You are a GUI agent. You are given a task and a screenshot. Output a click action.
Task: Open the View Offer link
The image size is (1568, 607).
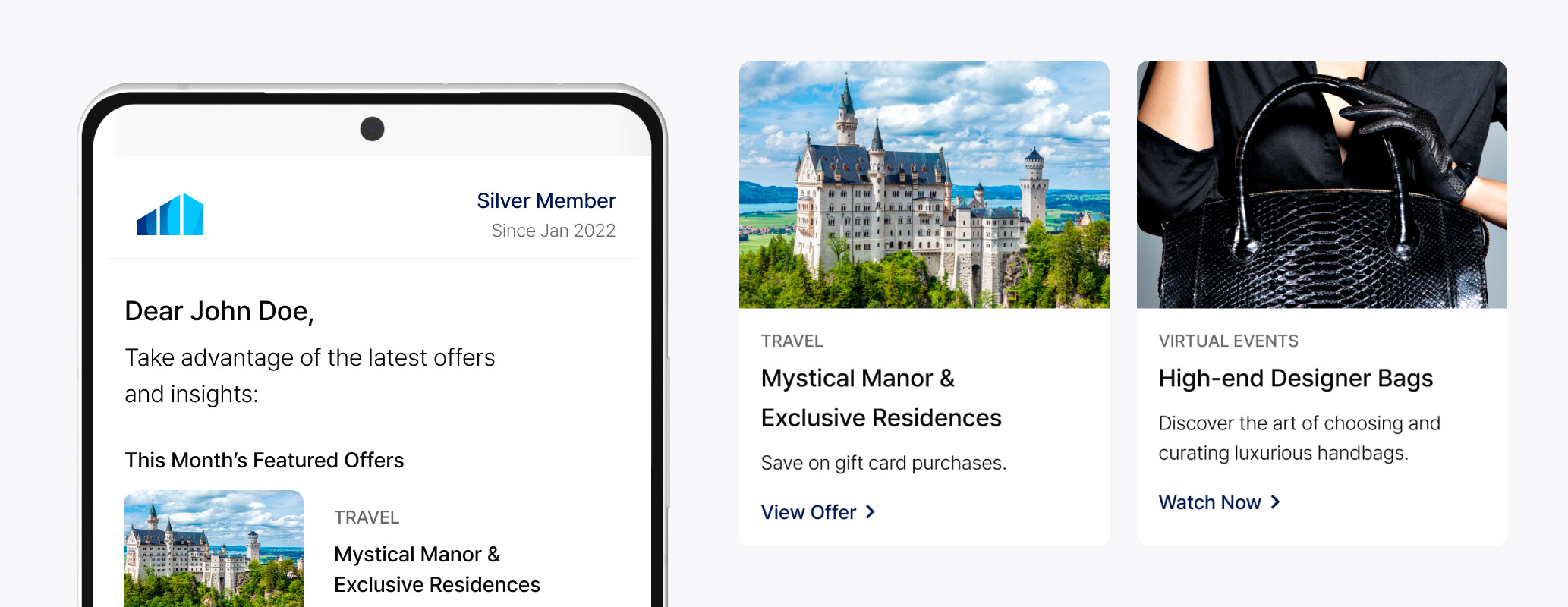(818, 512)
